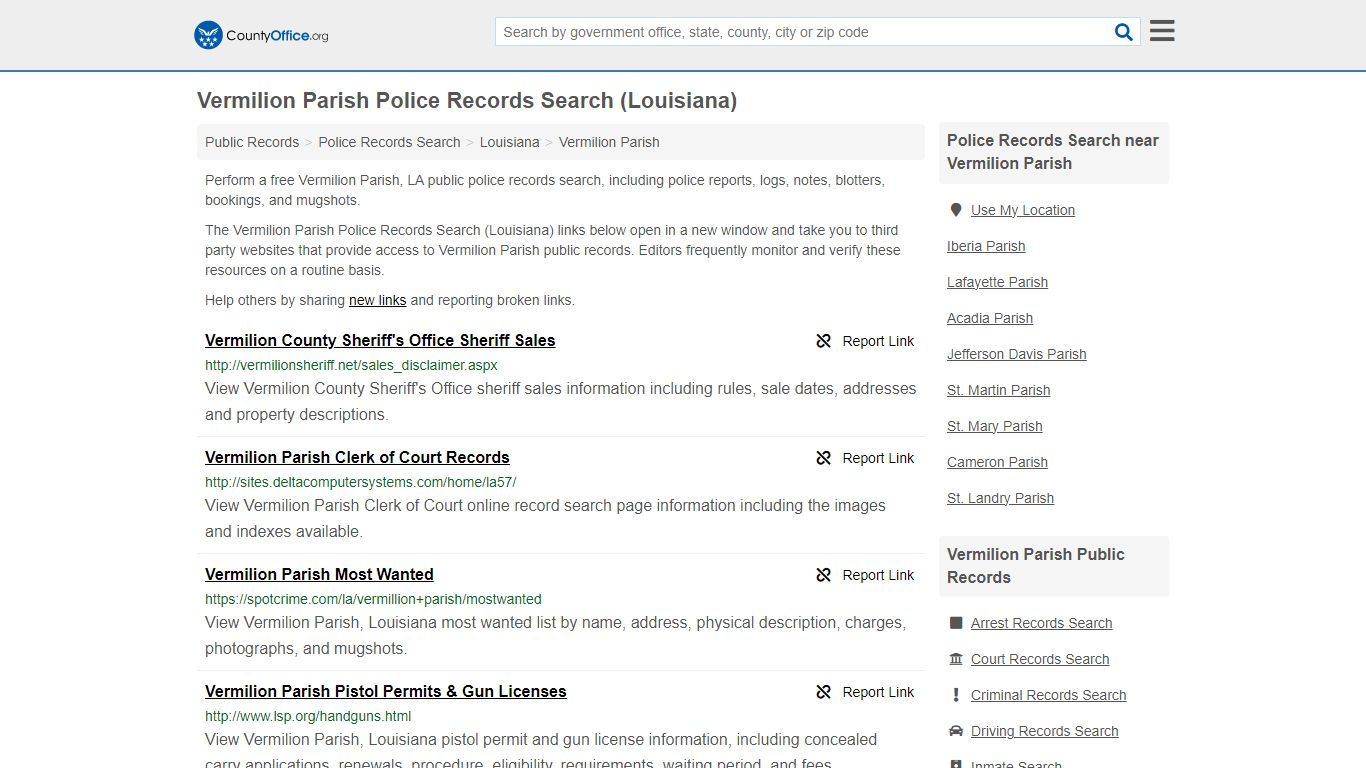Click the Criminal Records Search icon

(x=956, y=695)
